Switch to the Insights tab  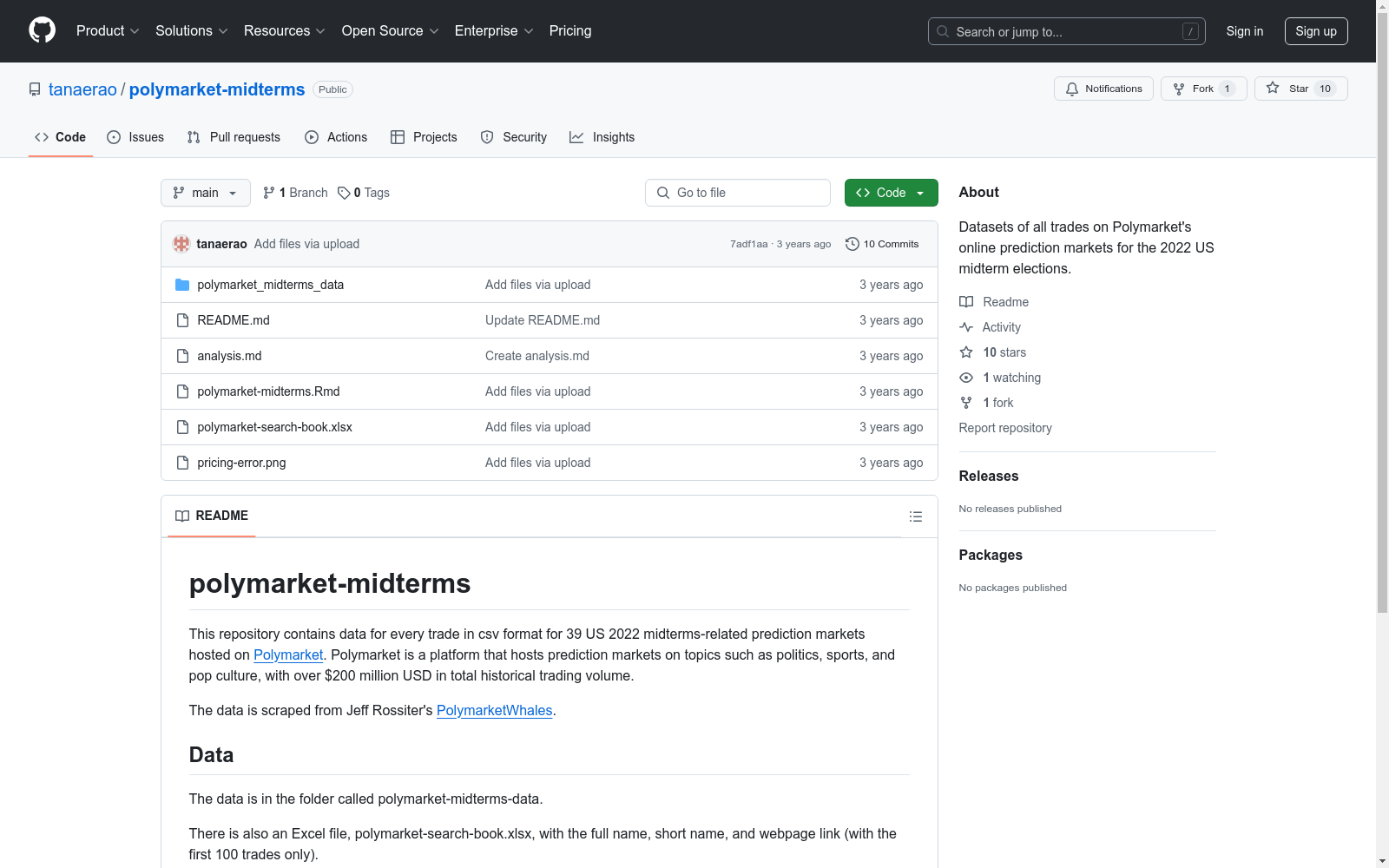pyautogui.click(x=602, y=137)
